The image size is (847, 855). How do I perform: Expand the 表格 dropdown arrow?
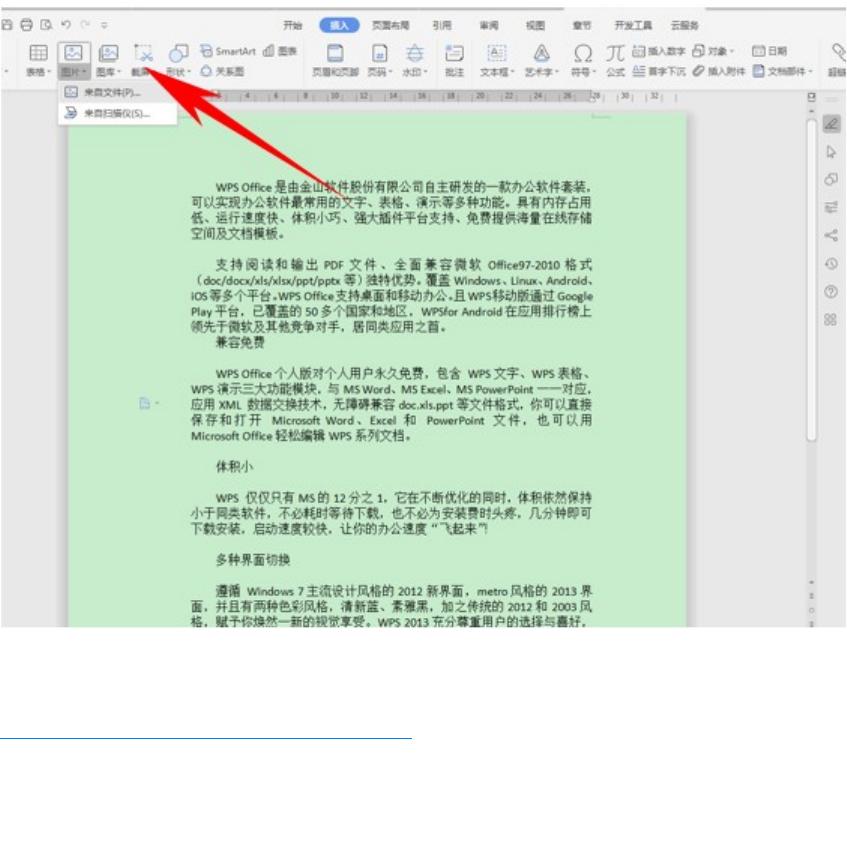(49, 72)
